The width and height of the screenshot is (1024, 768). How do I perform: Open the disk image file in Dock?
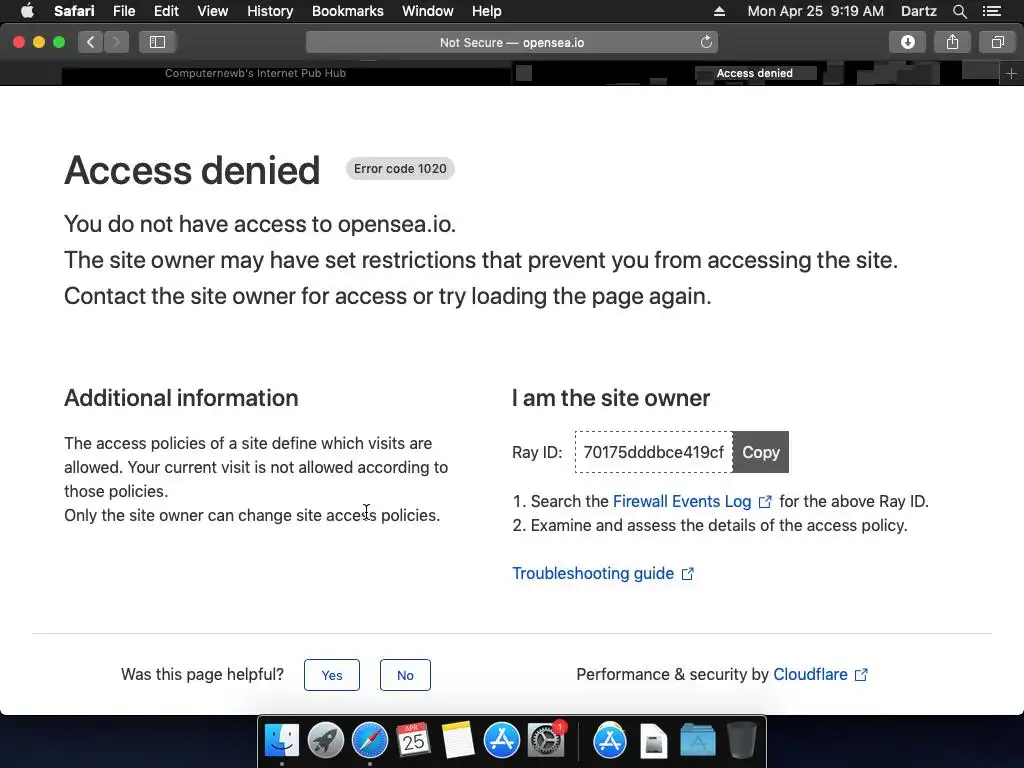click(x=654, y=741)
